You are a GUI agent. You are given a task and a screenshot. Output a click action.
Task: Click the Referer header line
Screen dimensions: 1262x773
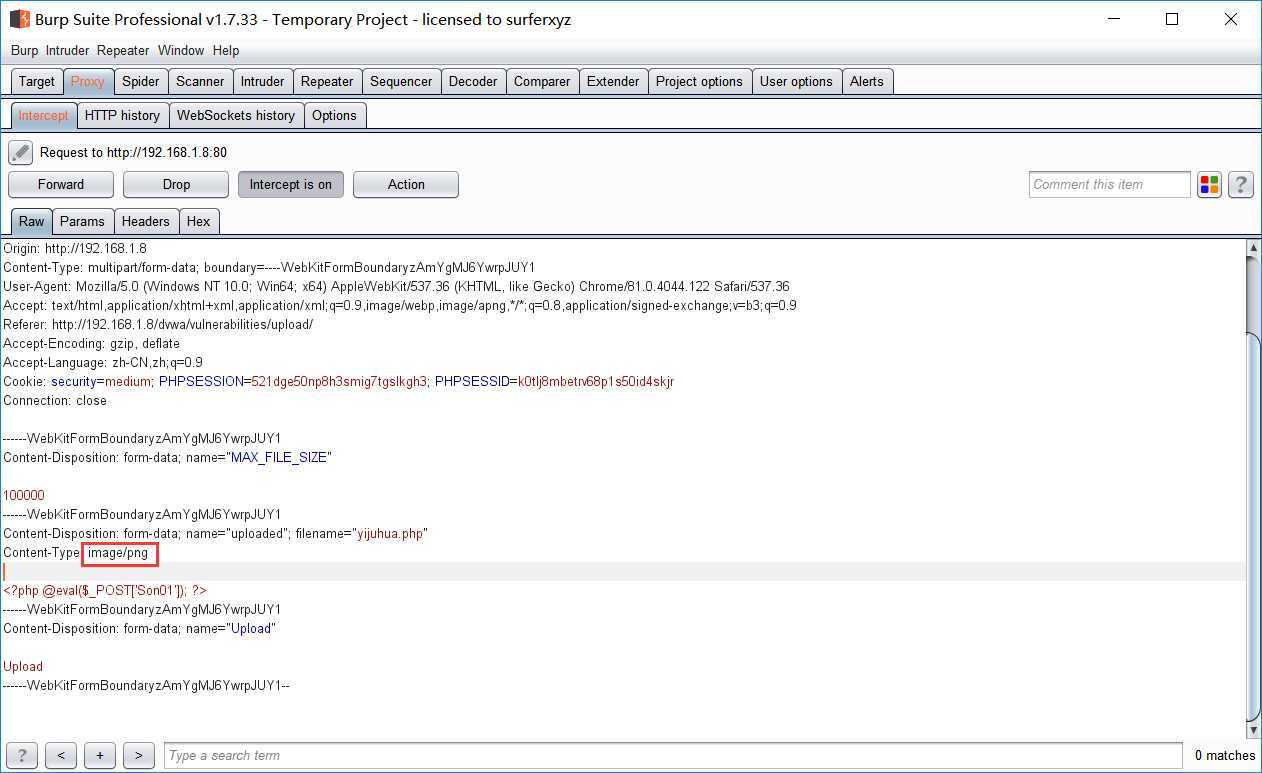point(158,324)
